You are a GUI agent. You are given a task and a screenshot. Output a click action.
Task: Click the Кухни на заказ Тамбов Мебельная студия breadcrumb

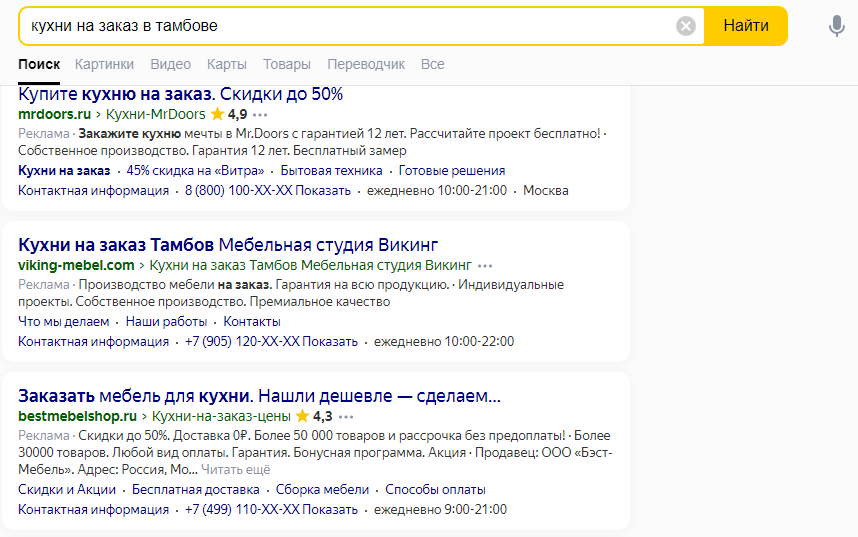[310, 265]
